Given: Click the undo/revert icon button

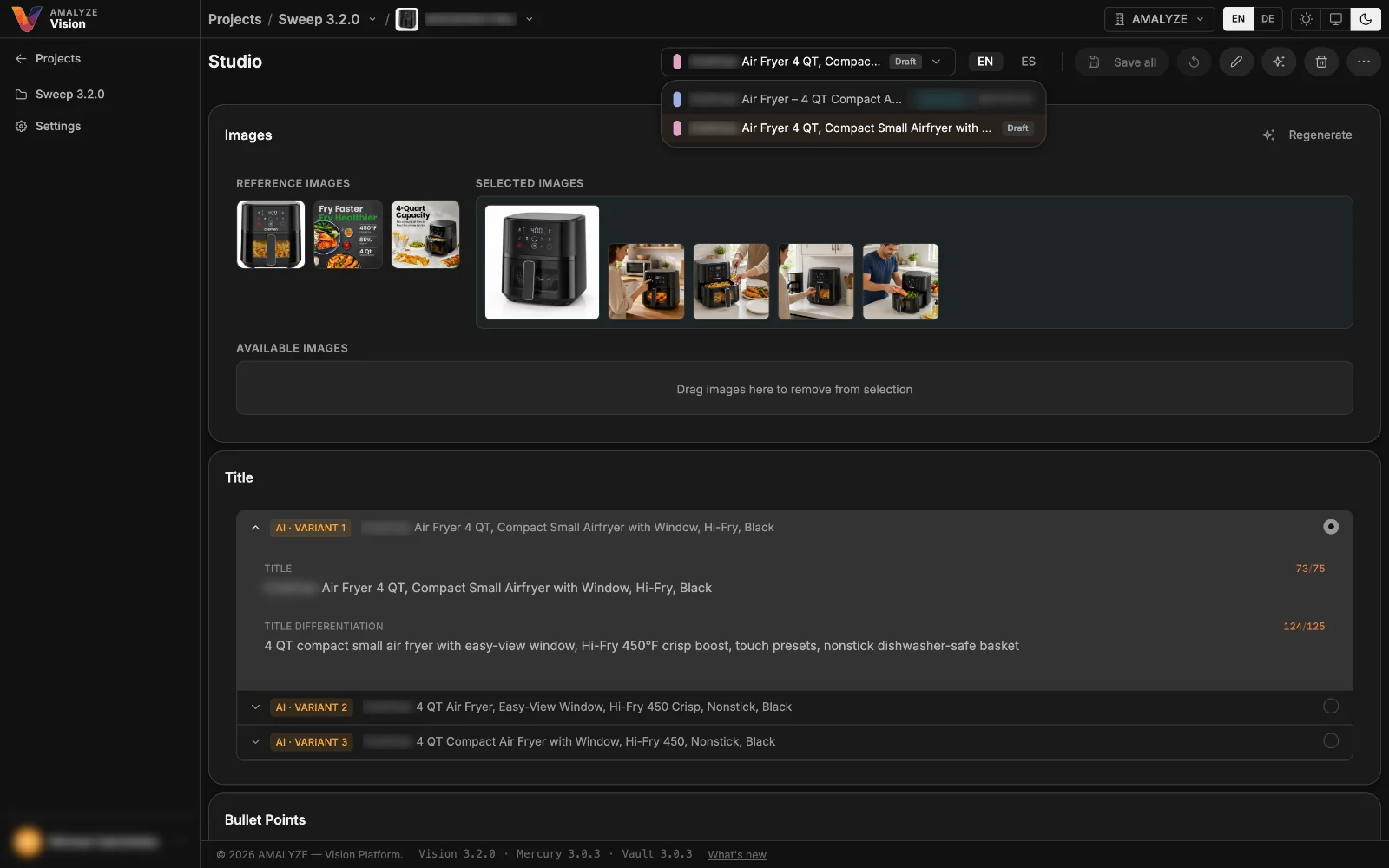Looking at the screenshot, I should click(1194, 62).
